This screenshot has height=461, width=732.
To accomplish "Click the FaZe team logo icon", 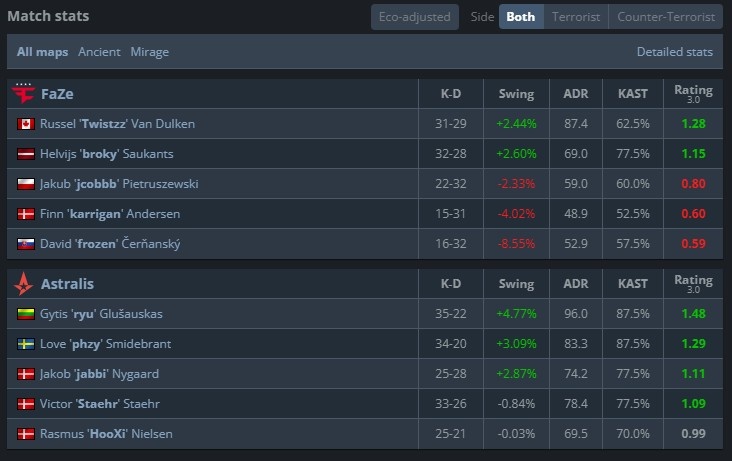I will tap(23, 94).
